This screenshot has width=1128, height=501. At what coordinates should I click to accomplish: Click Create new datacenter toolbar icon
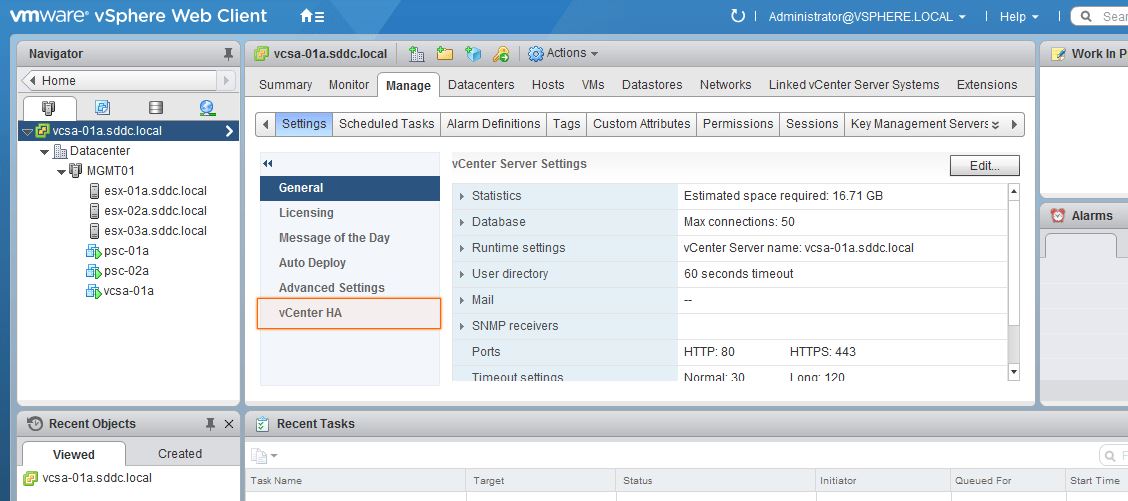417,53
